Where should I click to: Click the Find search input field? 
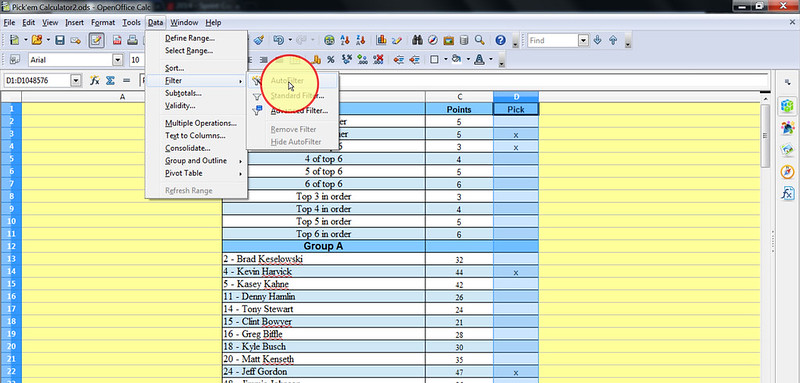pos(553,40)
